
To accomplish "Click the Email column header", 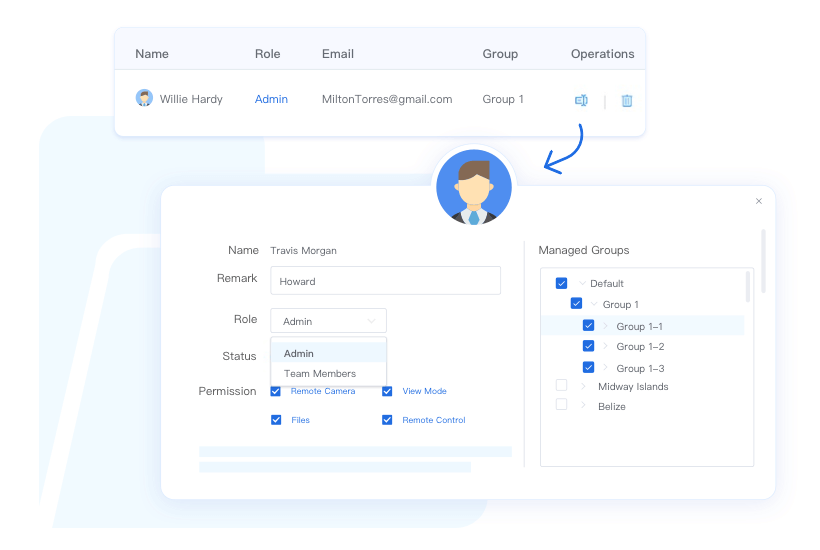I will point(338,54).
